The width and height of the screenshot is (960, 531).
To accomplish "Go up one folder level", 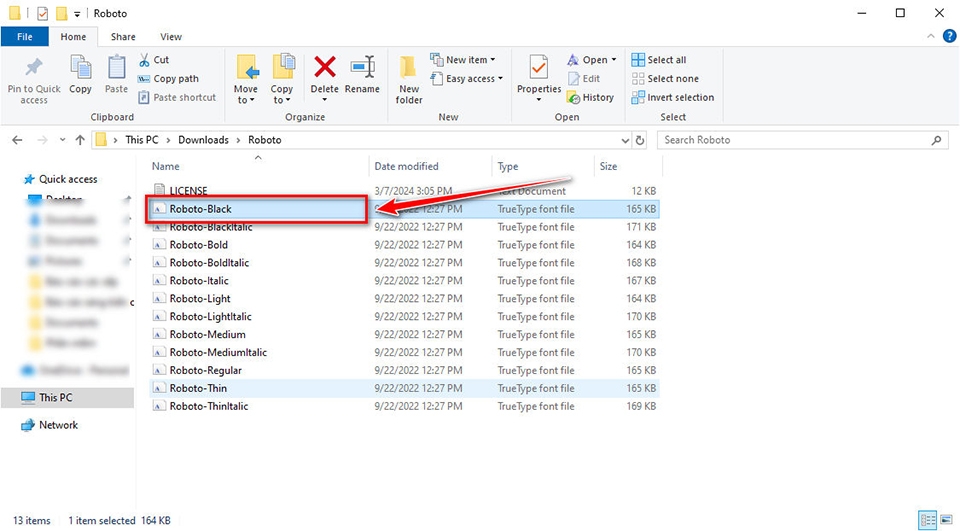I will [x=80, y=140].
